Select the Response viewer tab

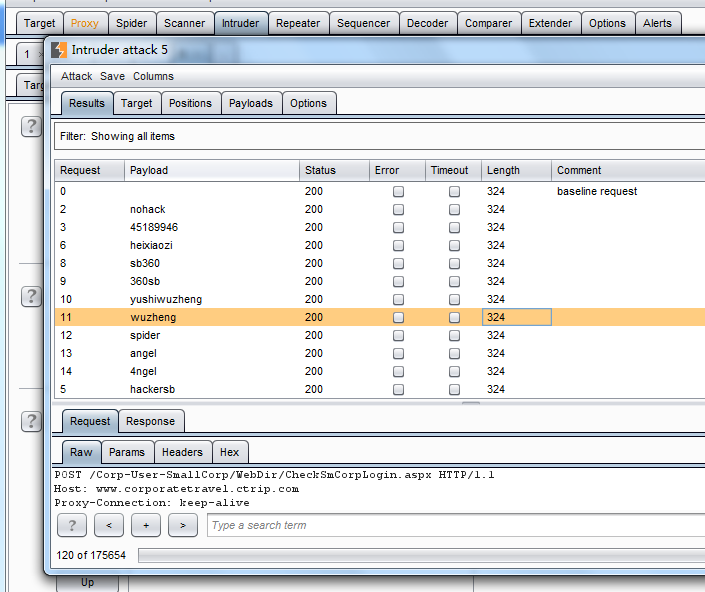[x=151, y=421]
